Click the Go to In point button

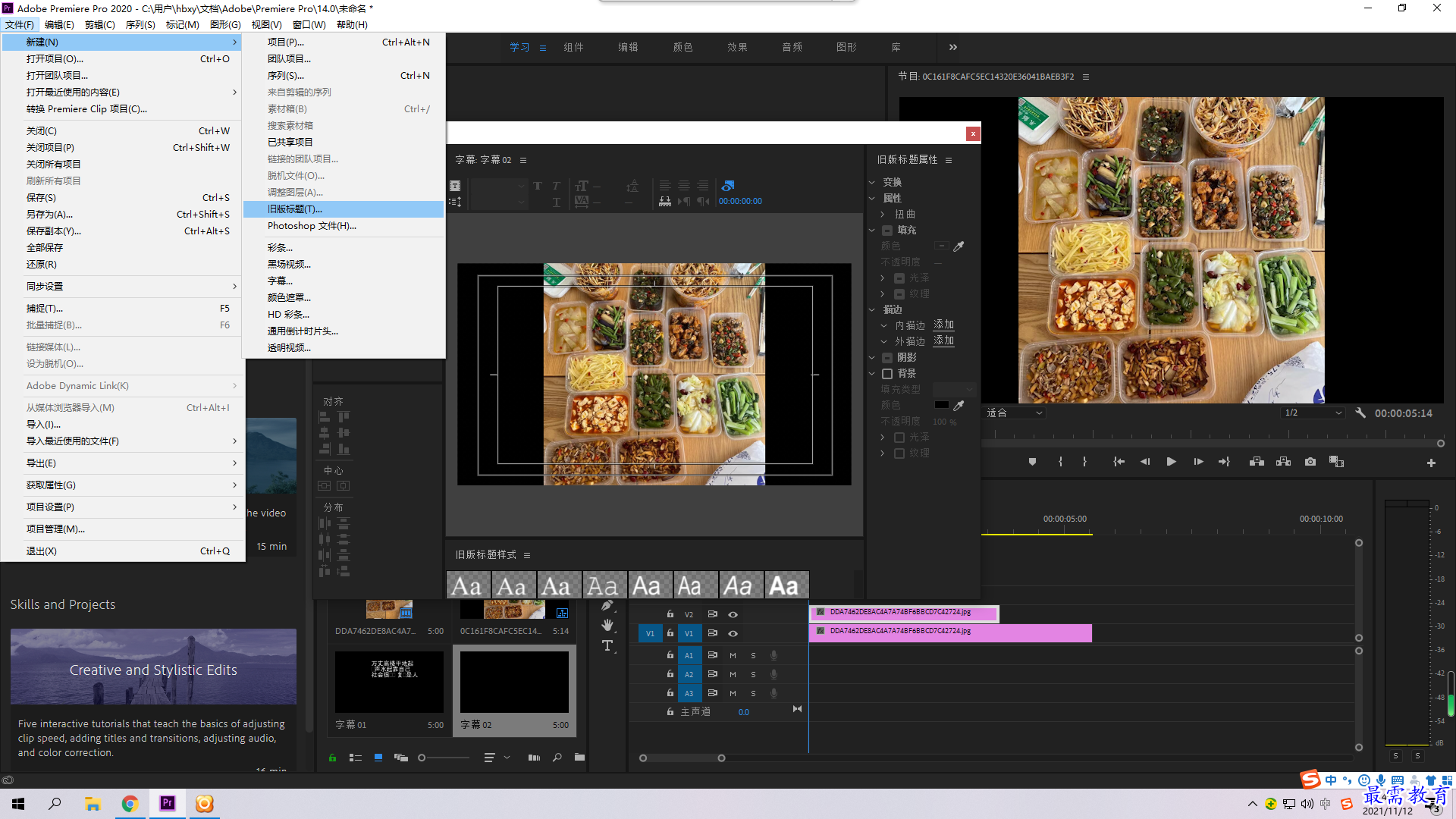[1119, 462]
